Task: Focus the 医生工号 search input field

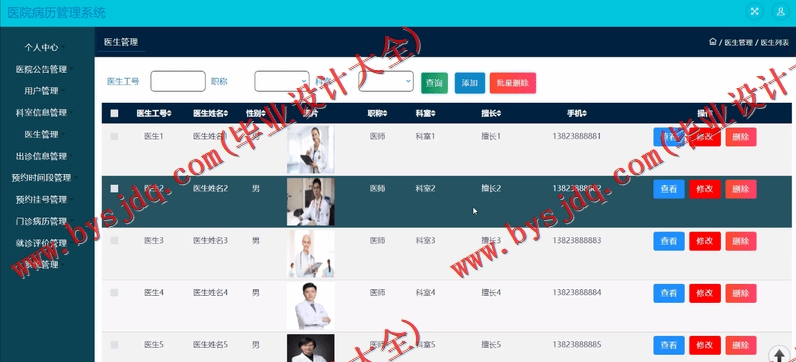Action: pos(178,81)
